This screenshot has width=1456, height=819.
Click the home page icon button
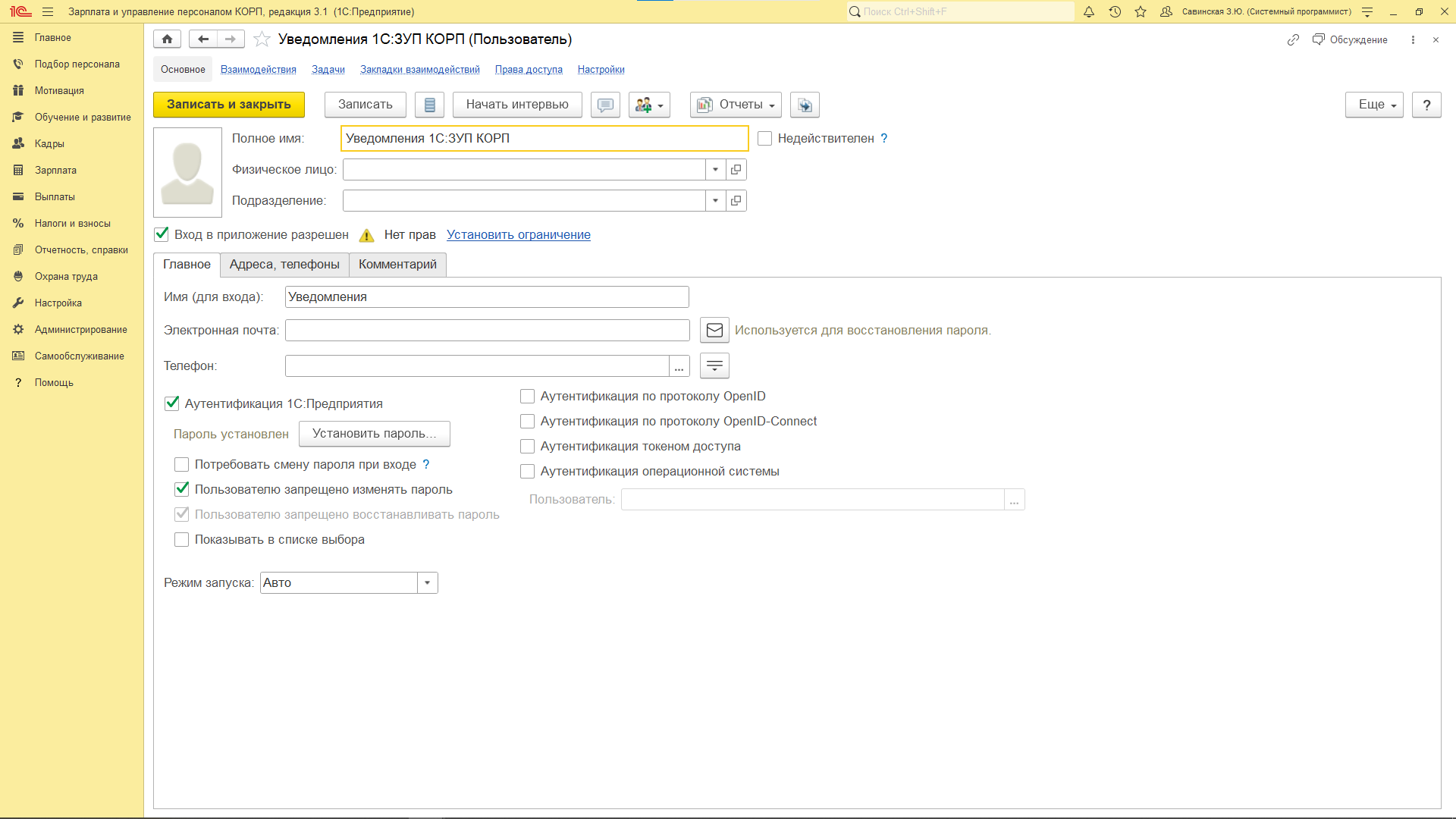point(167,39)
